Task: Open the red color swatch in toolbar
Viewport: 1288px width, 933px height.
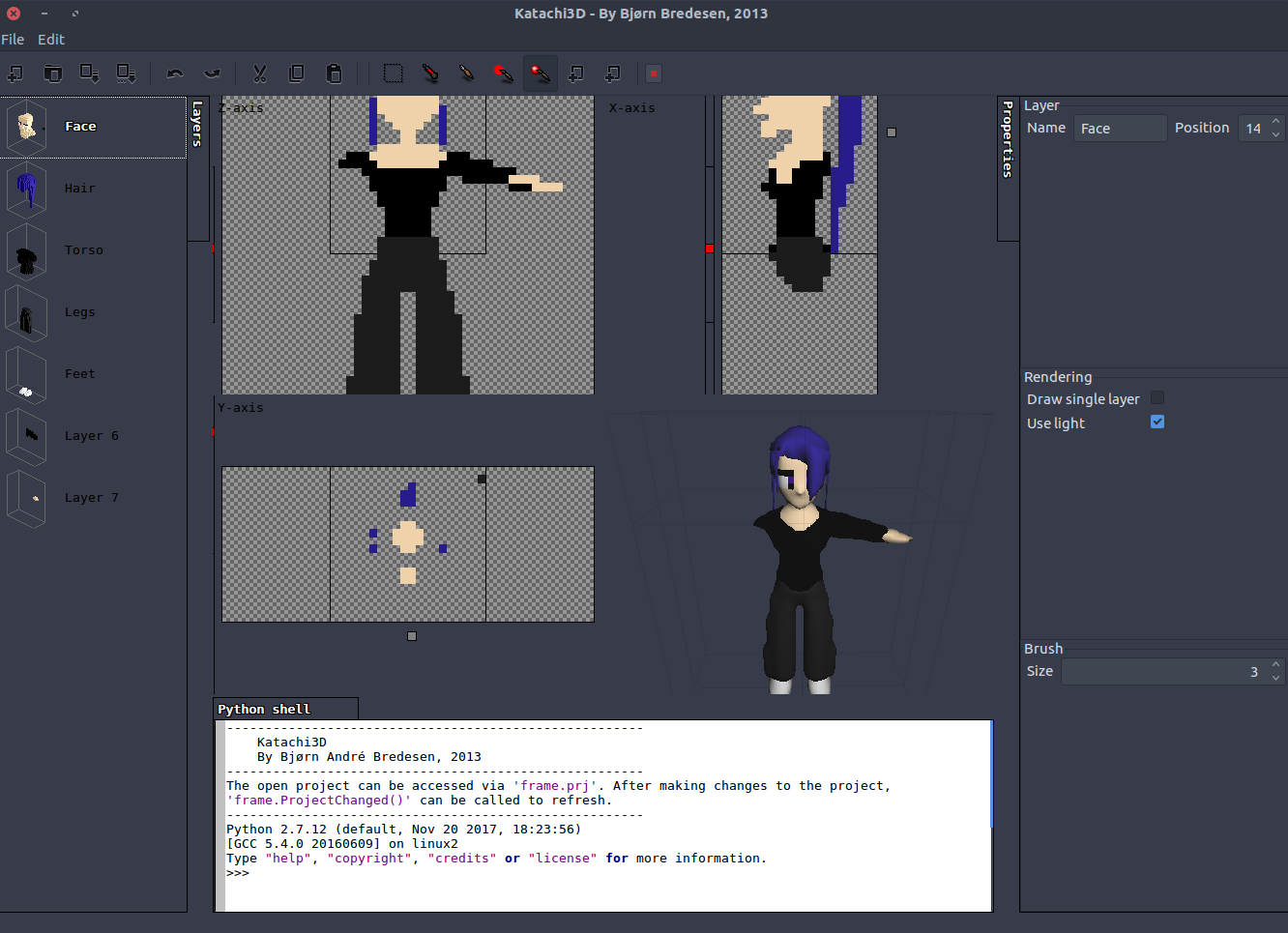Action: coord(654,73)
